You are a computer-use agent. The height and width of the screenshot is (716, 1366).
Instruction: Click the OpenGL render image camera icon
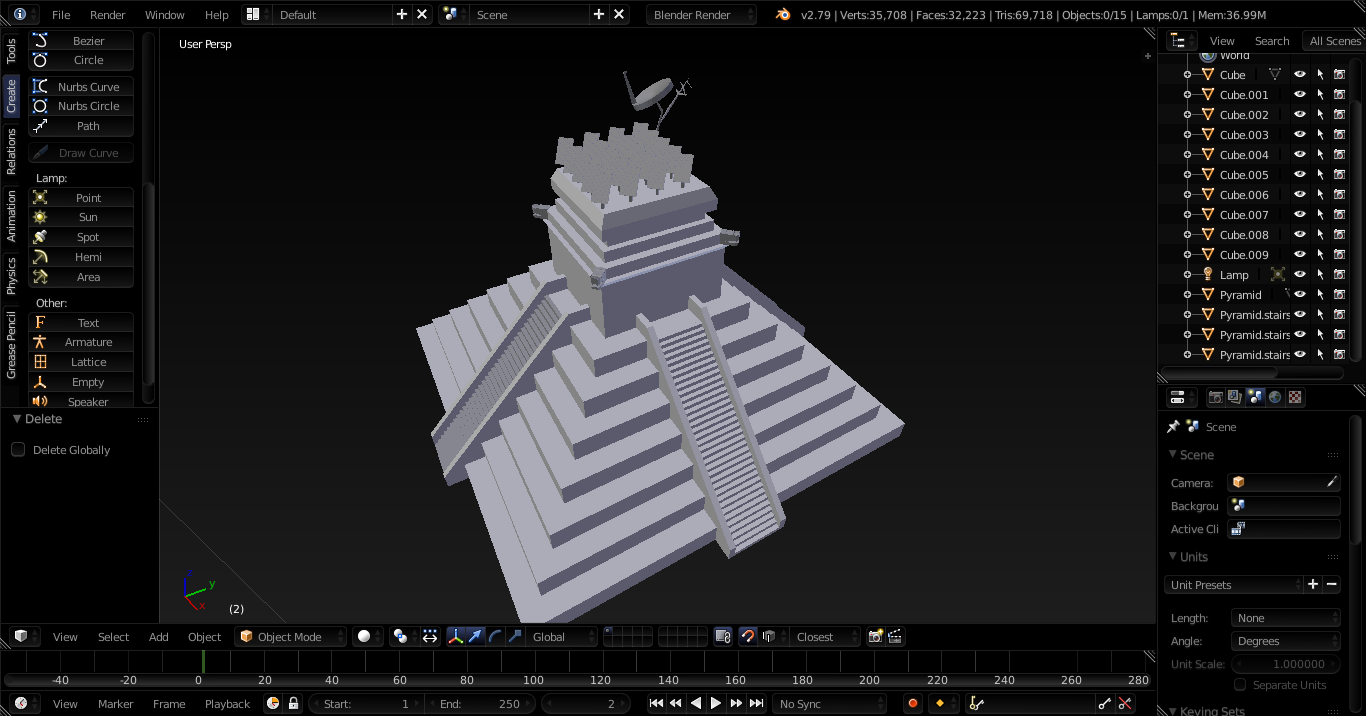coord(876,637)
